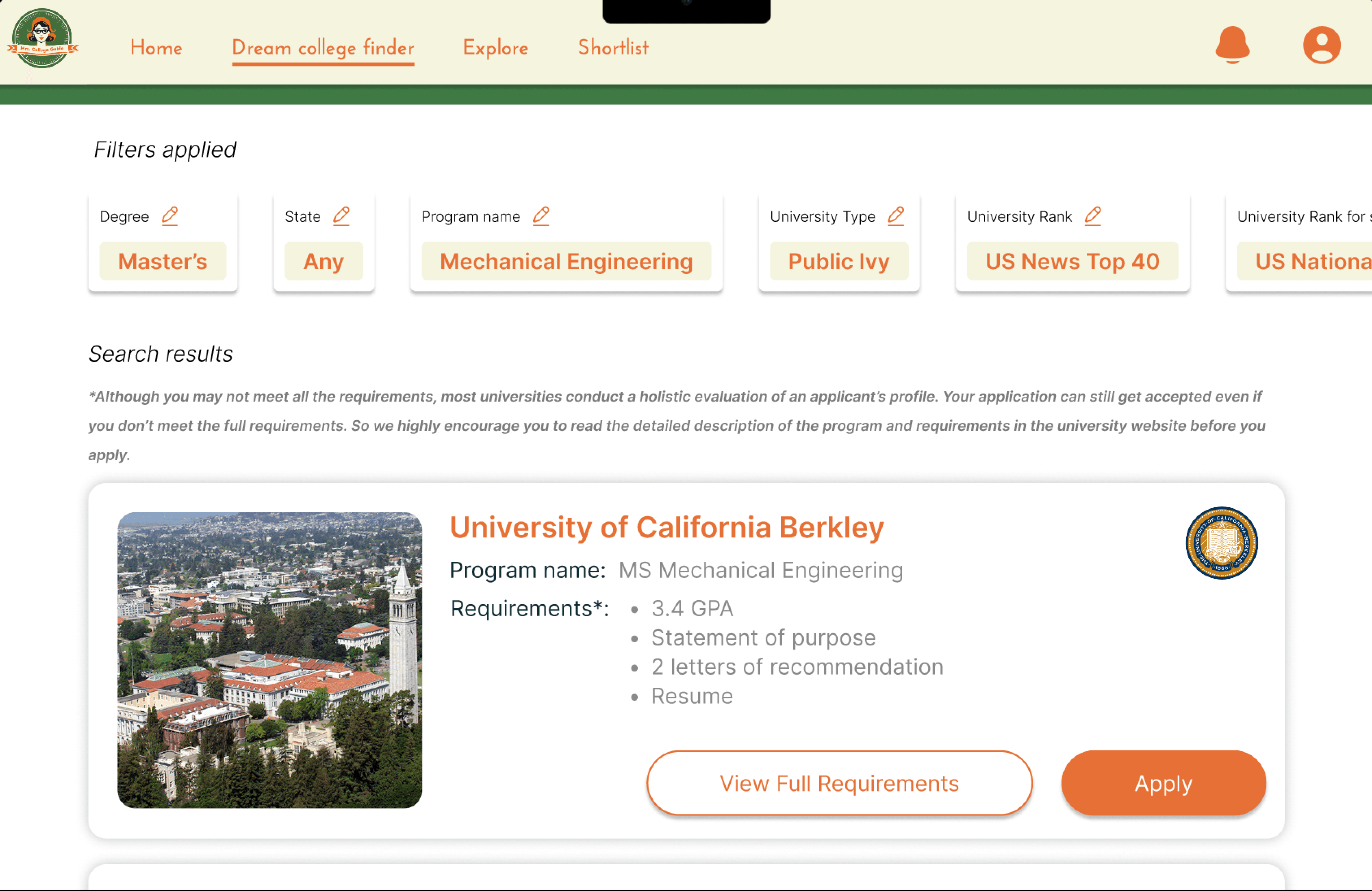Click the Mechanical Engineering filter value
The height and width of the screenshot is (891, 1372).
[x=566, y=261]
